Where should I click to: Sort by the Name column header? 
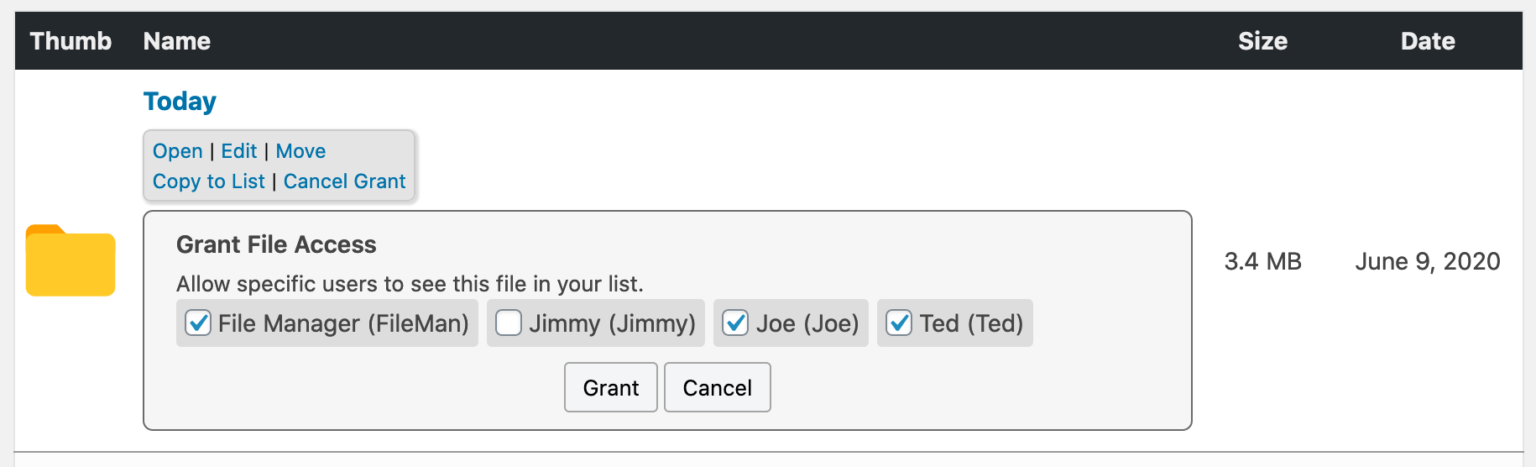click(177, 41)
